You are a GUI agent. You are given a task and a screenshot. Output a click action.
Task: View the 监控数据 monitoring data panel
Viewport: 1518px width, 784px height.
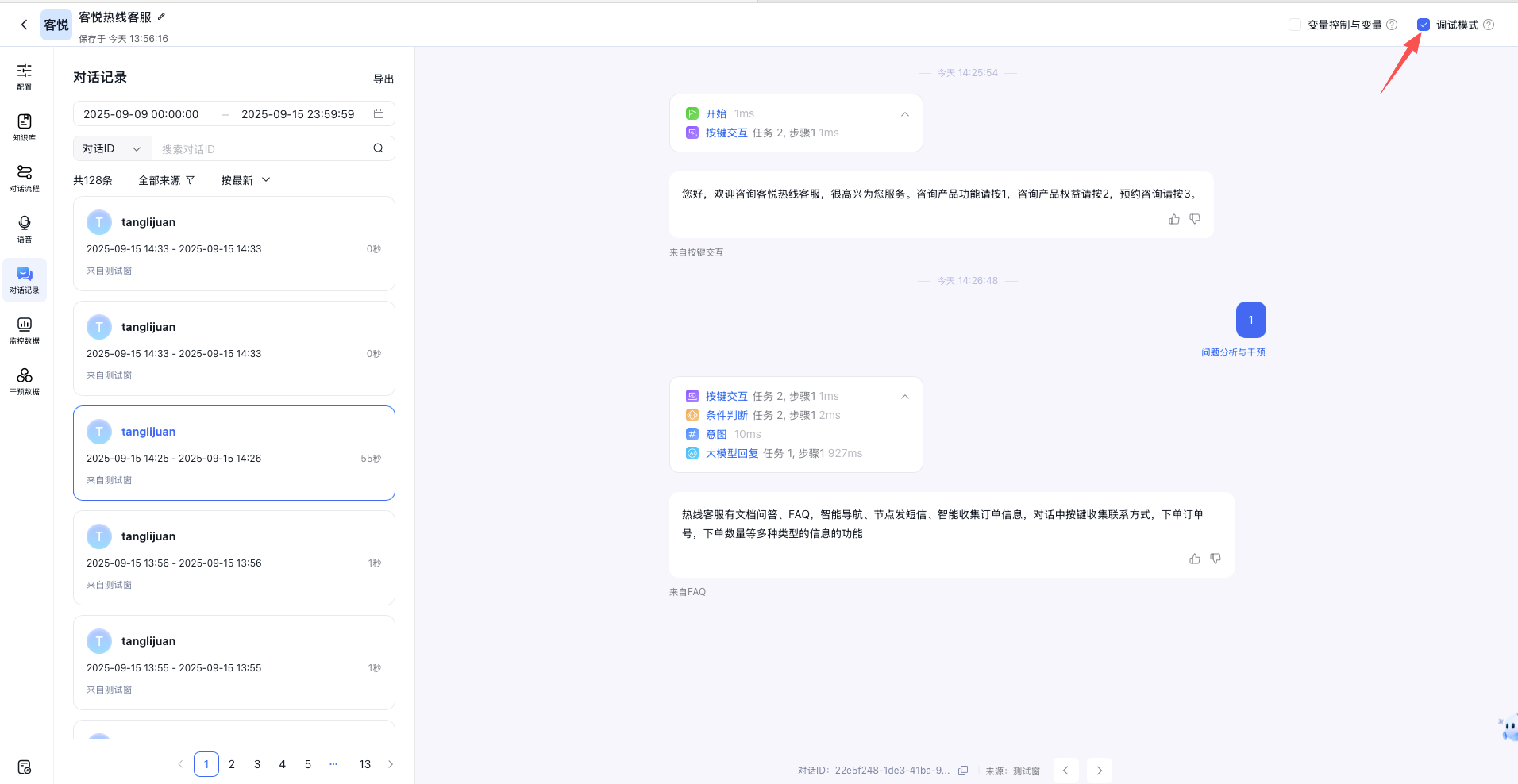click(24, 329)
